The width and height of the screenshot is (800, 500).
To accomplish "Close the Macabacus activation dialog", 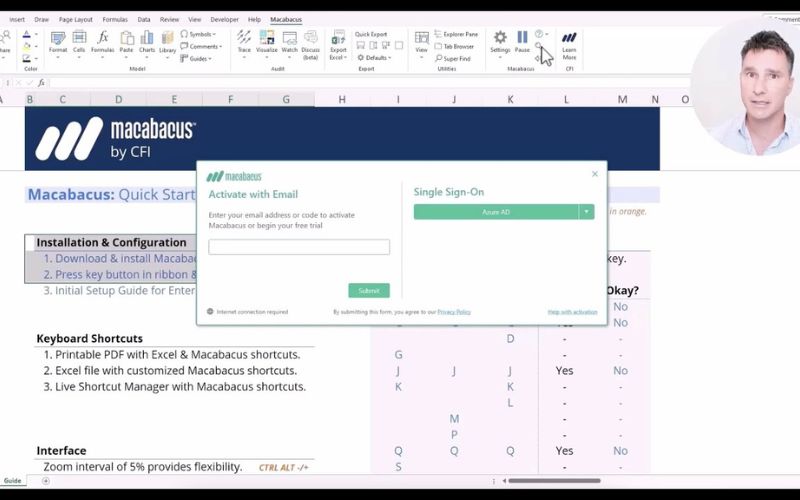I will pos(594,174).
